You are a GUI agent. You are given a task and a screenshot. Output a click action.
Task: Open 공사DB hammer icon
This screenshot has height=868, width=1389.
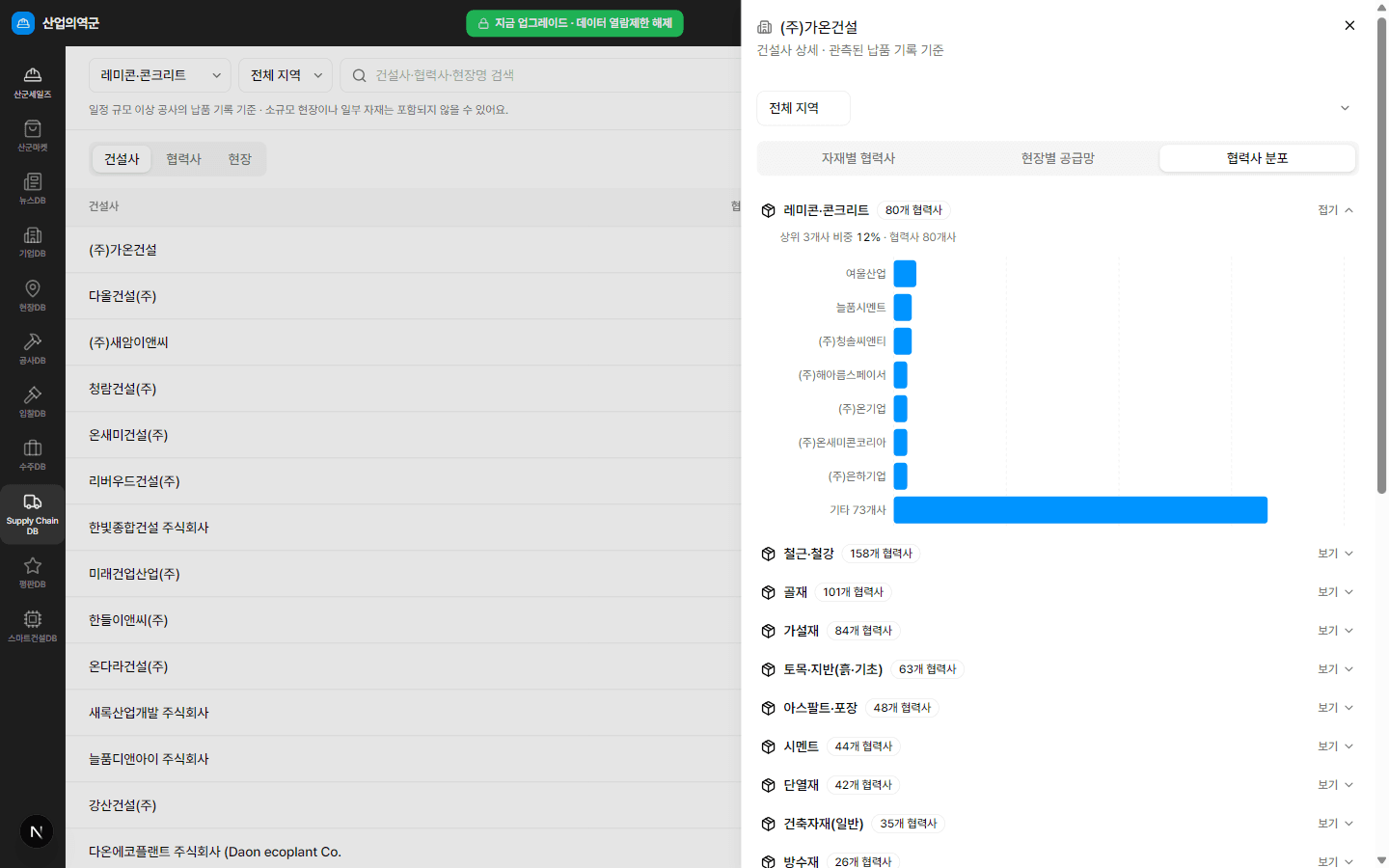[x=32, y=341]
